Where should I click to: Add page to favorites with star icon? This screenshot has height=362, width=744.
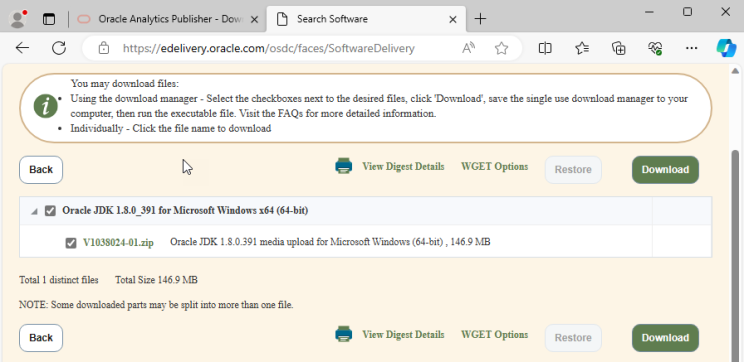click(501, 48)
